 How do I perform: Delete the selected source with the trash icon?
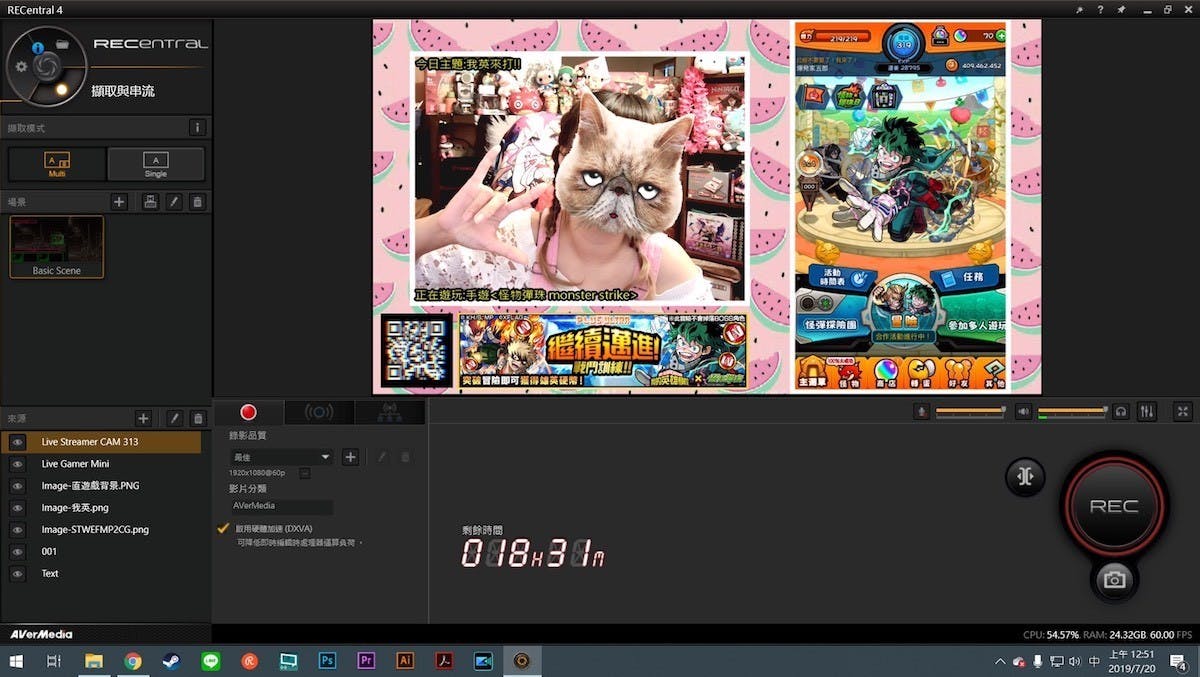[198, 419]
